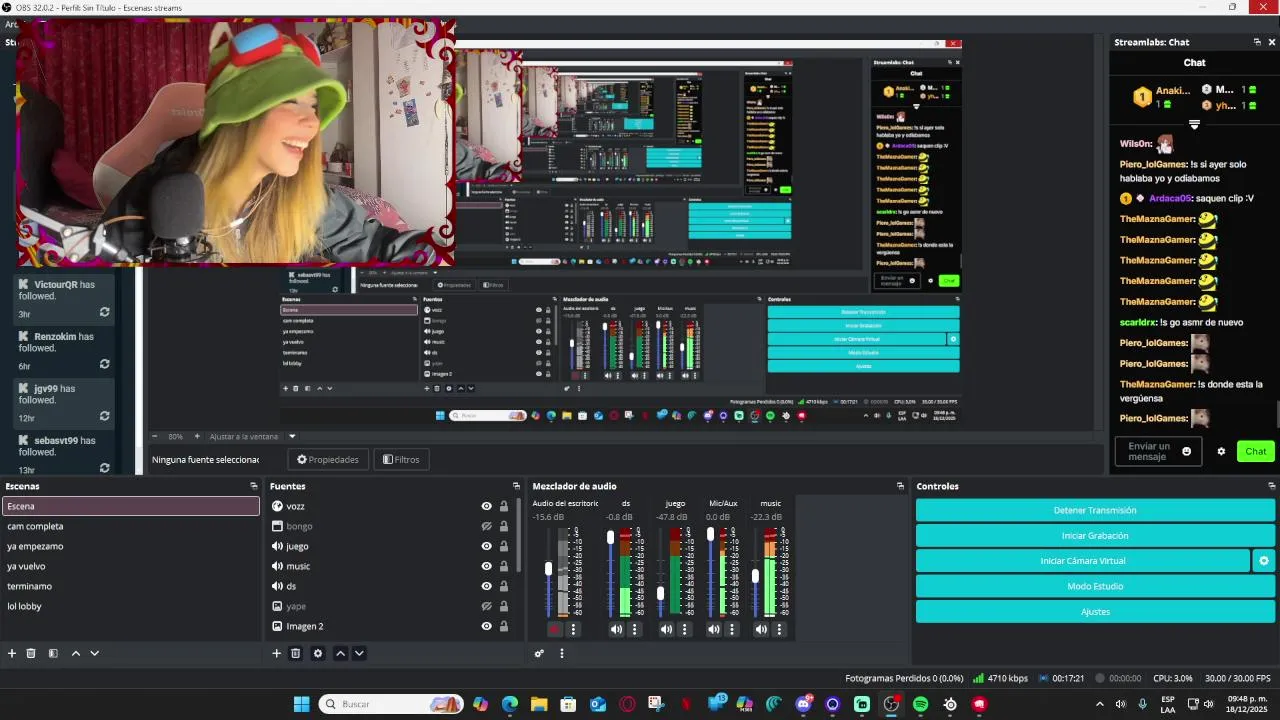Screen dimensions: 1280x720
Task: Open Ajustes settings button
Action: [1095, 611]
